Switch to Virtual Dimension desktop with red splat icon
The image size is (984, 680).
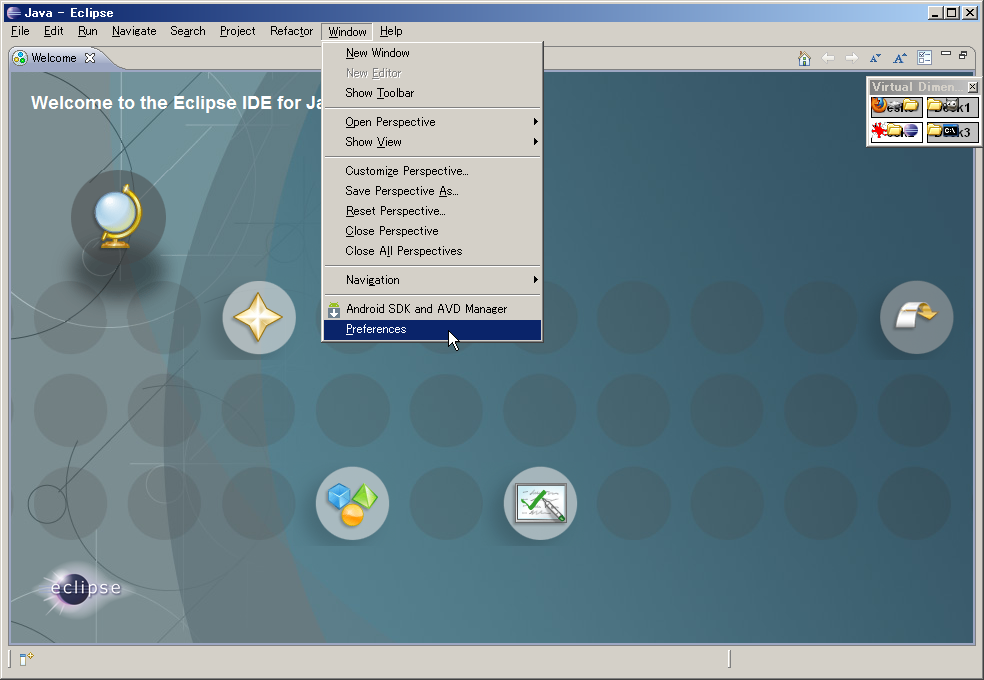[896, 132]
